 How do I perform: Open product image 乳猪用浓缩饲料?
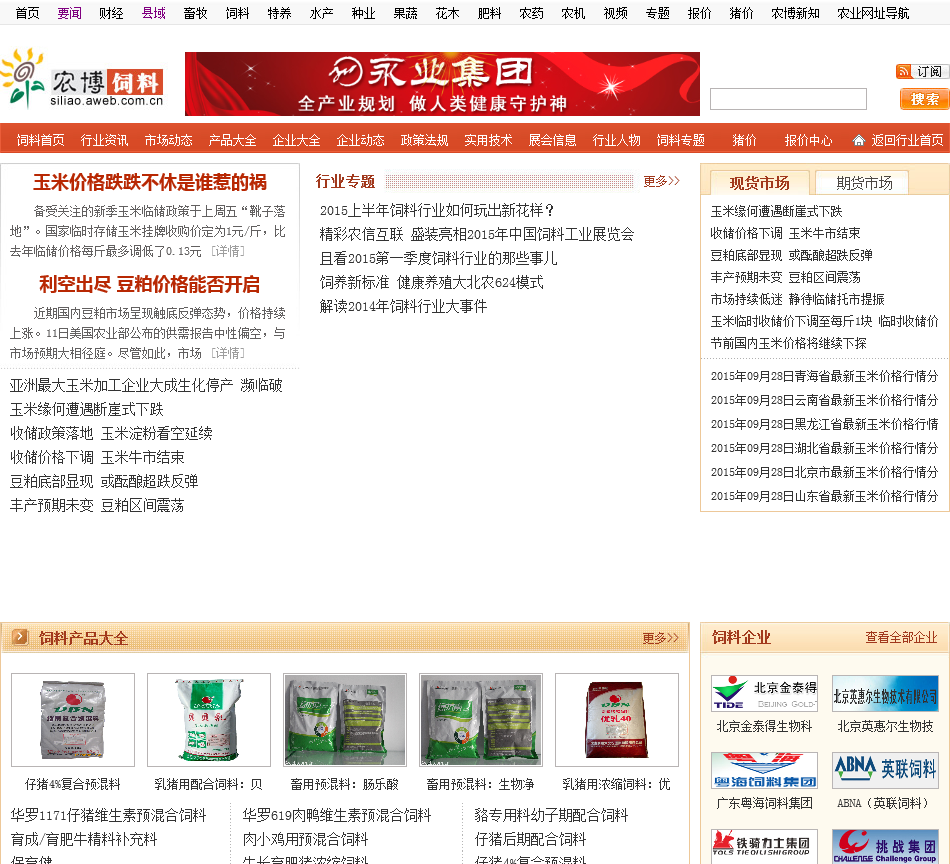(617, 720)
